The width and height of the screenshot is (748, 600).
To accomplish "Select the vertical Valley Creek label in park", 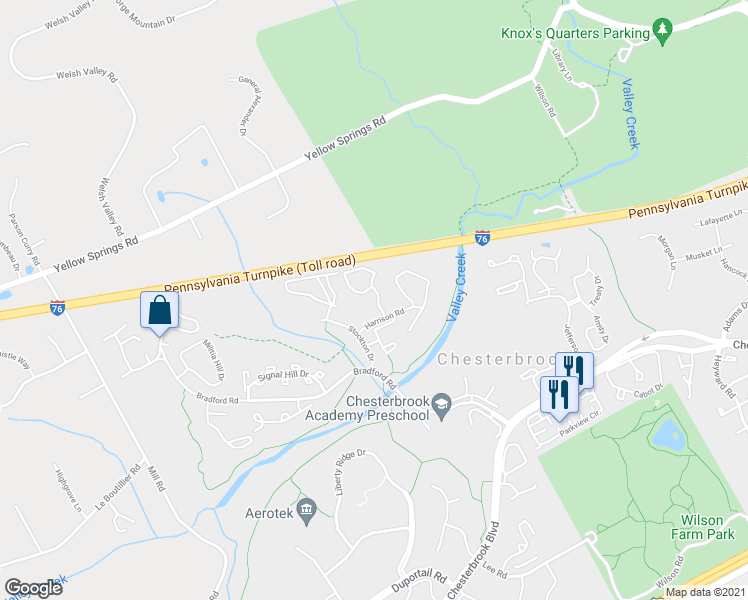I will pos(631,114).
